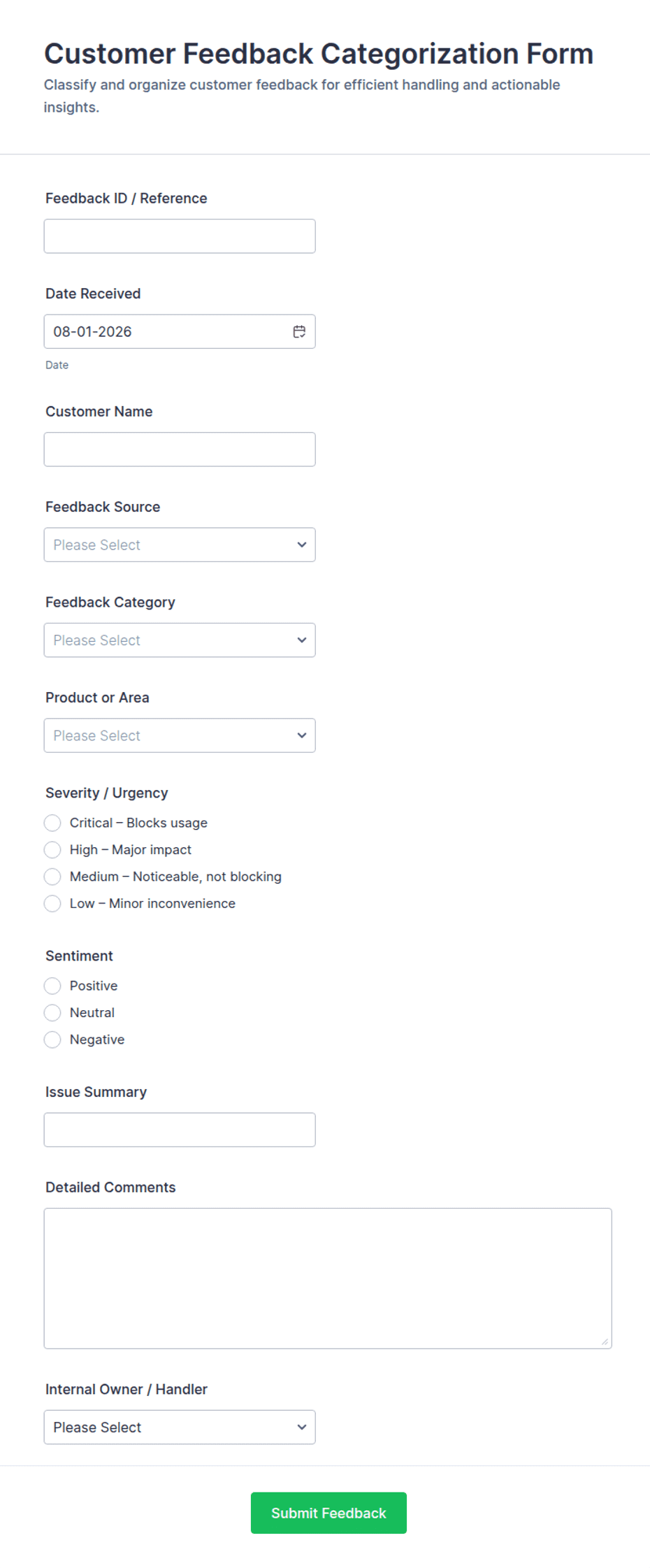Grab the Detailed Comments resize handle

pyautogui.click(x=605, y=1342)
